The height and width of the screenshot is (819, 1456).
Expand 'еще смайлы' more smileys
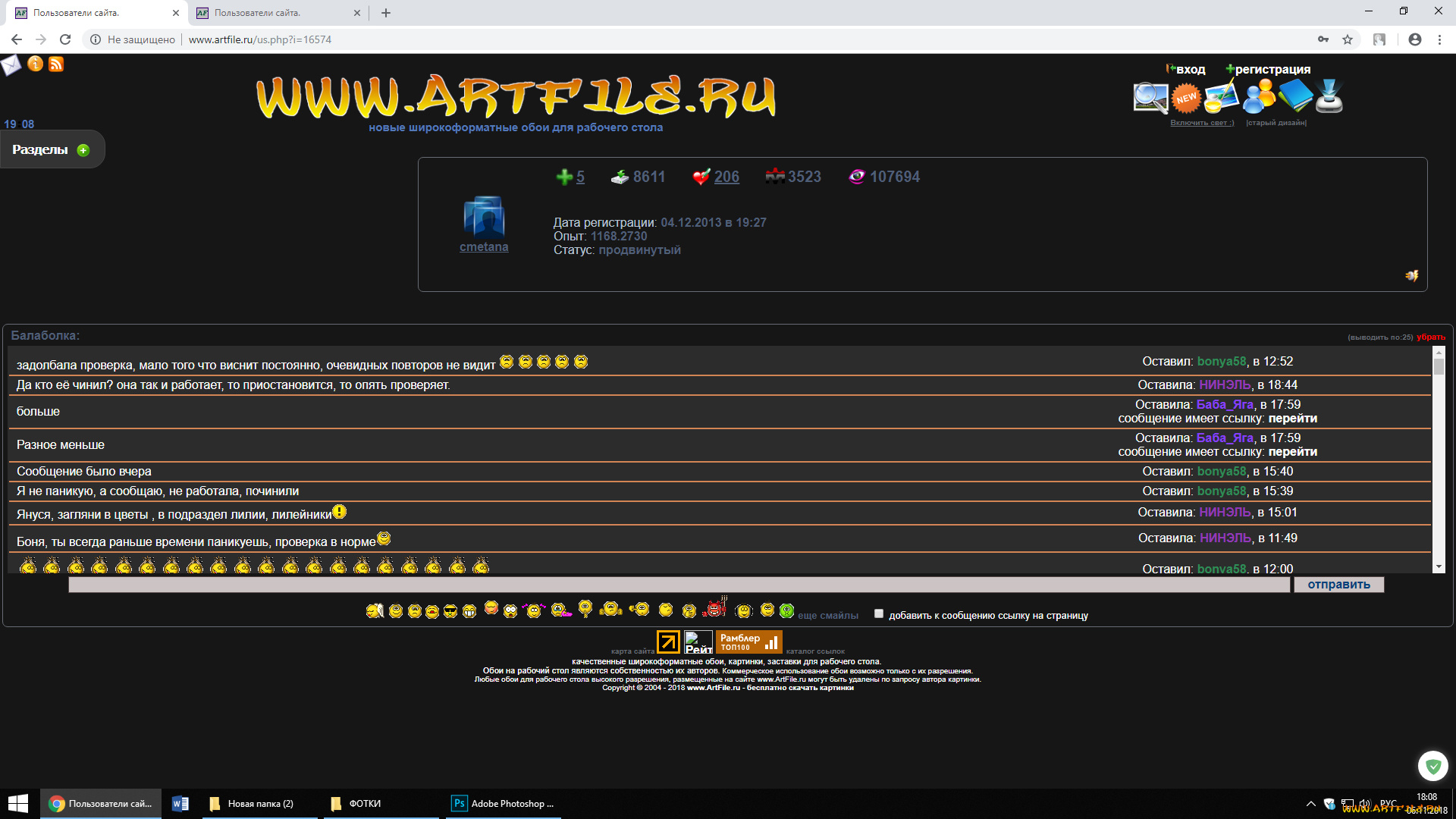coord(827,616)
